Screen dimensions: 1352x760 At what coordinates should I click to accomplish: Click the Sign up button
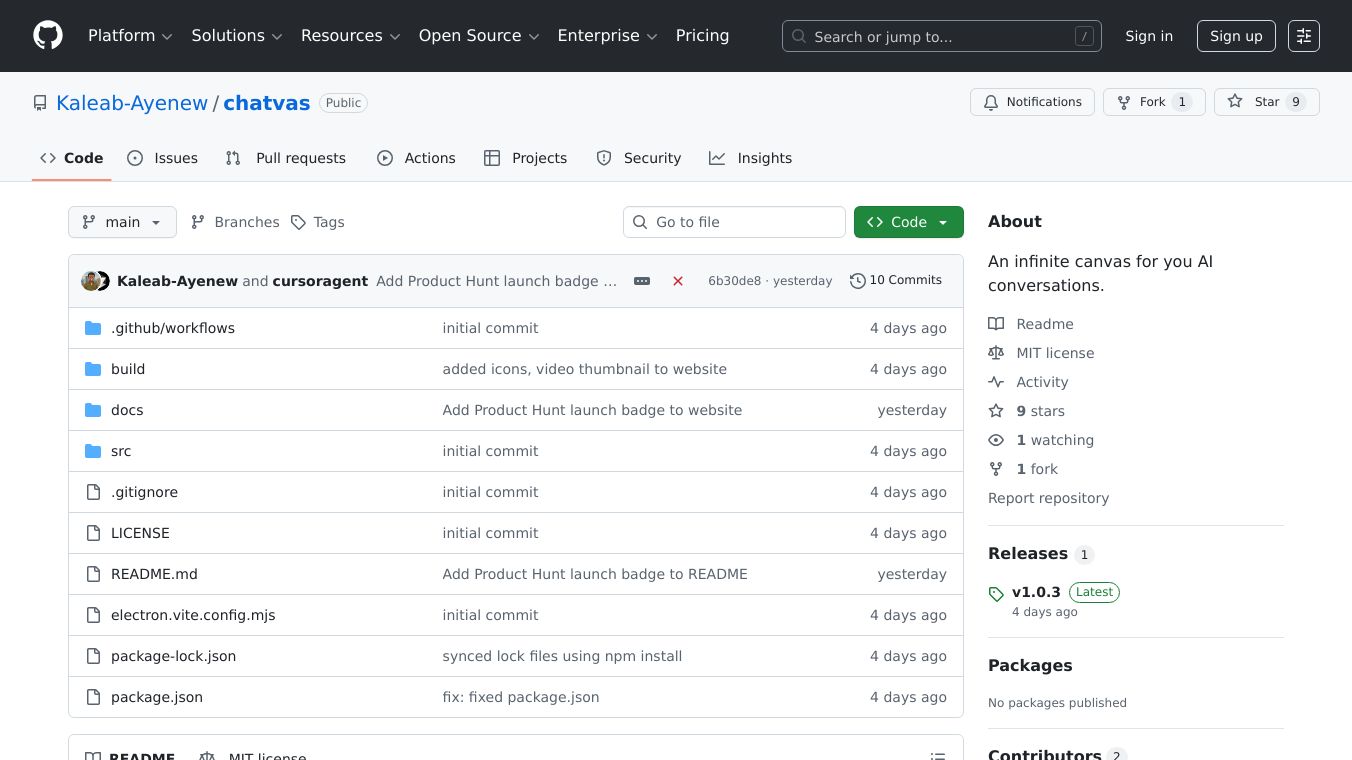(x=1235, y=36)
